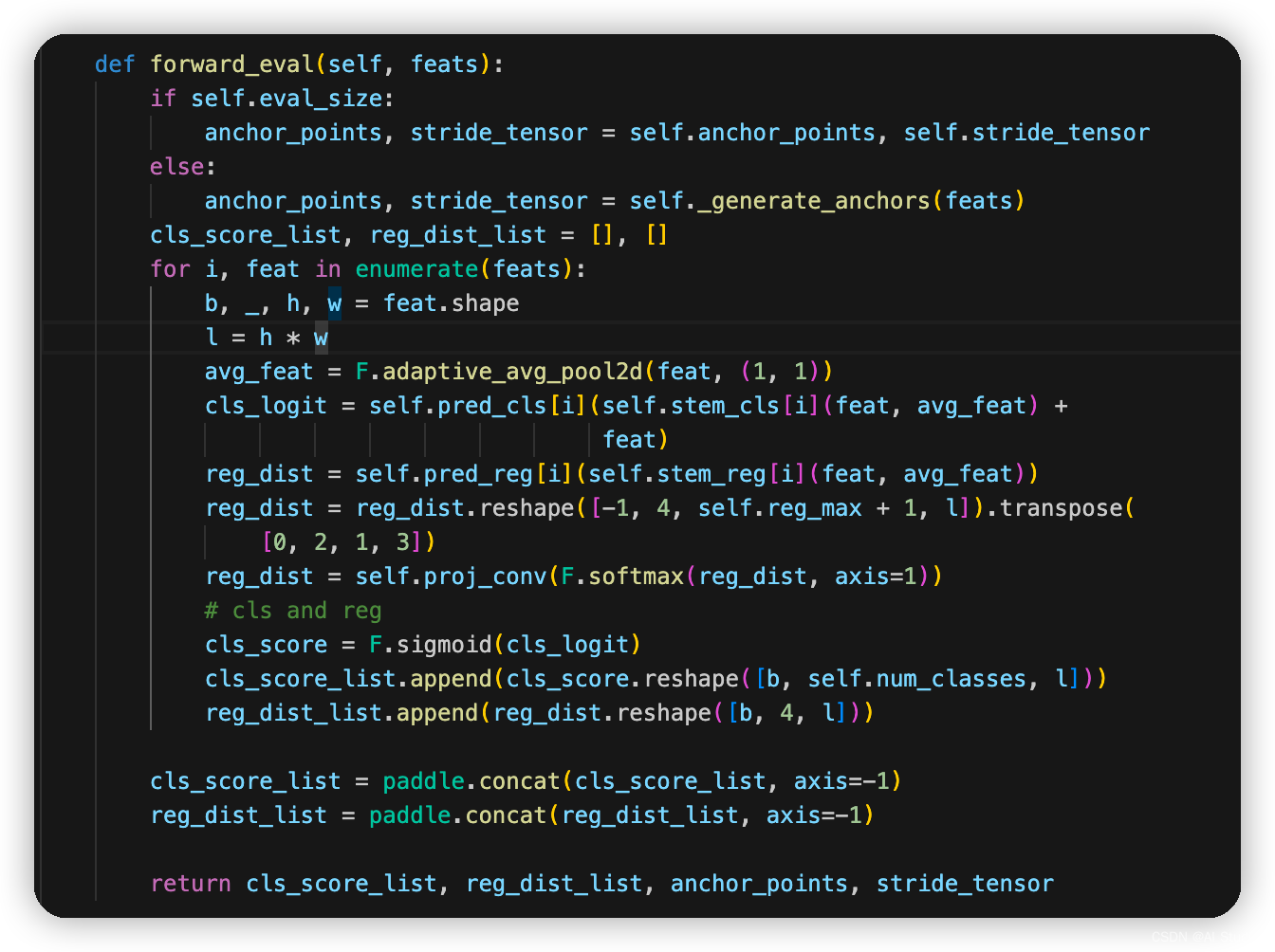Click pred_cls in the cls_logit line
The image size is (1275, 952).
(492, 406)
